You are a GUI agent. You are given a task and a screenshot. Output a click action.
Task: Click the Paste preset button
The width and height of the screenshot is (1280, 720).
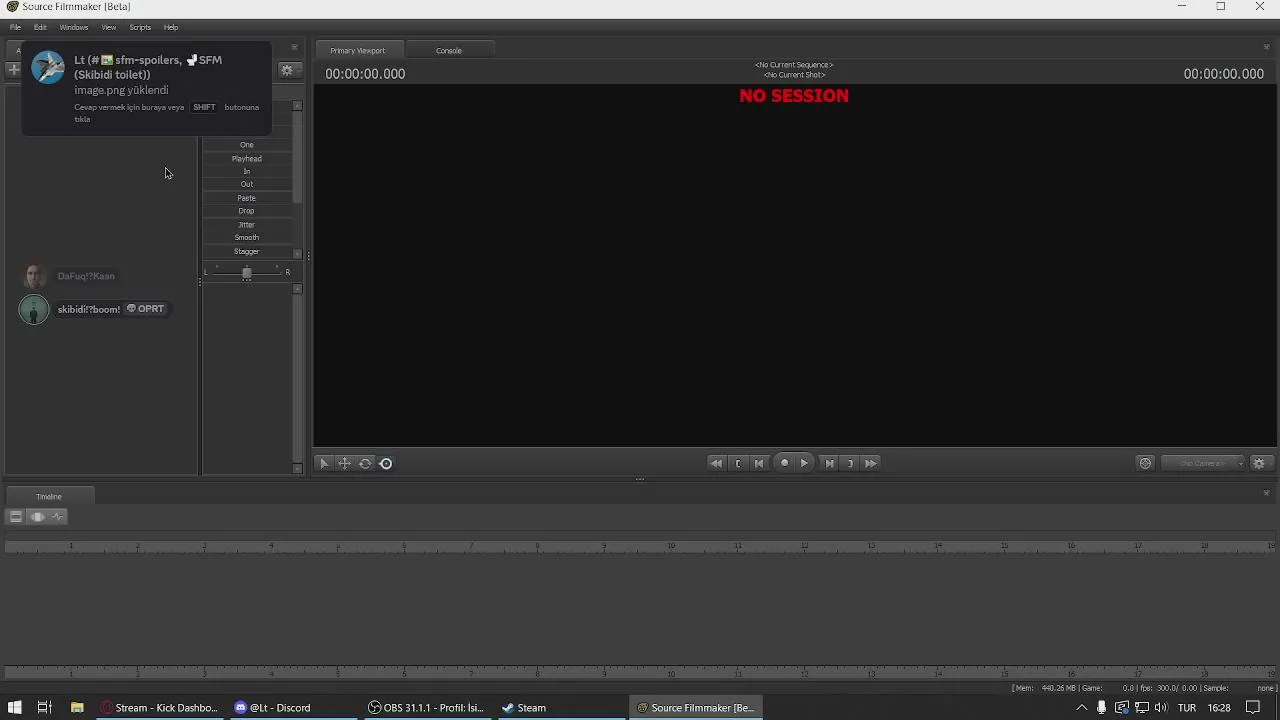click(x=247, y=198)
